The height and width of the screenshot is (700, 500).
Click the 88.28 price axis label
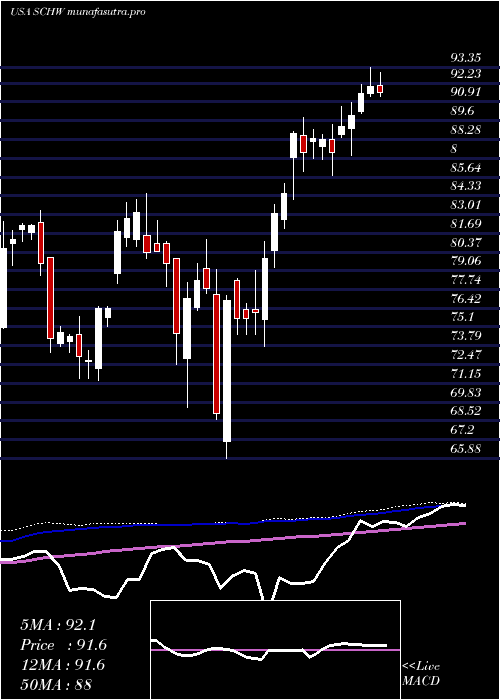pyautogui.click(x=465, y=130)
